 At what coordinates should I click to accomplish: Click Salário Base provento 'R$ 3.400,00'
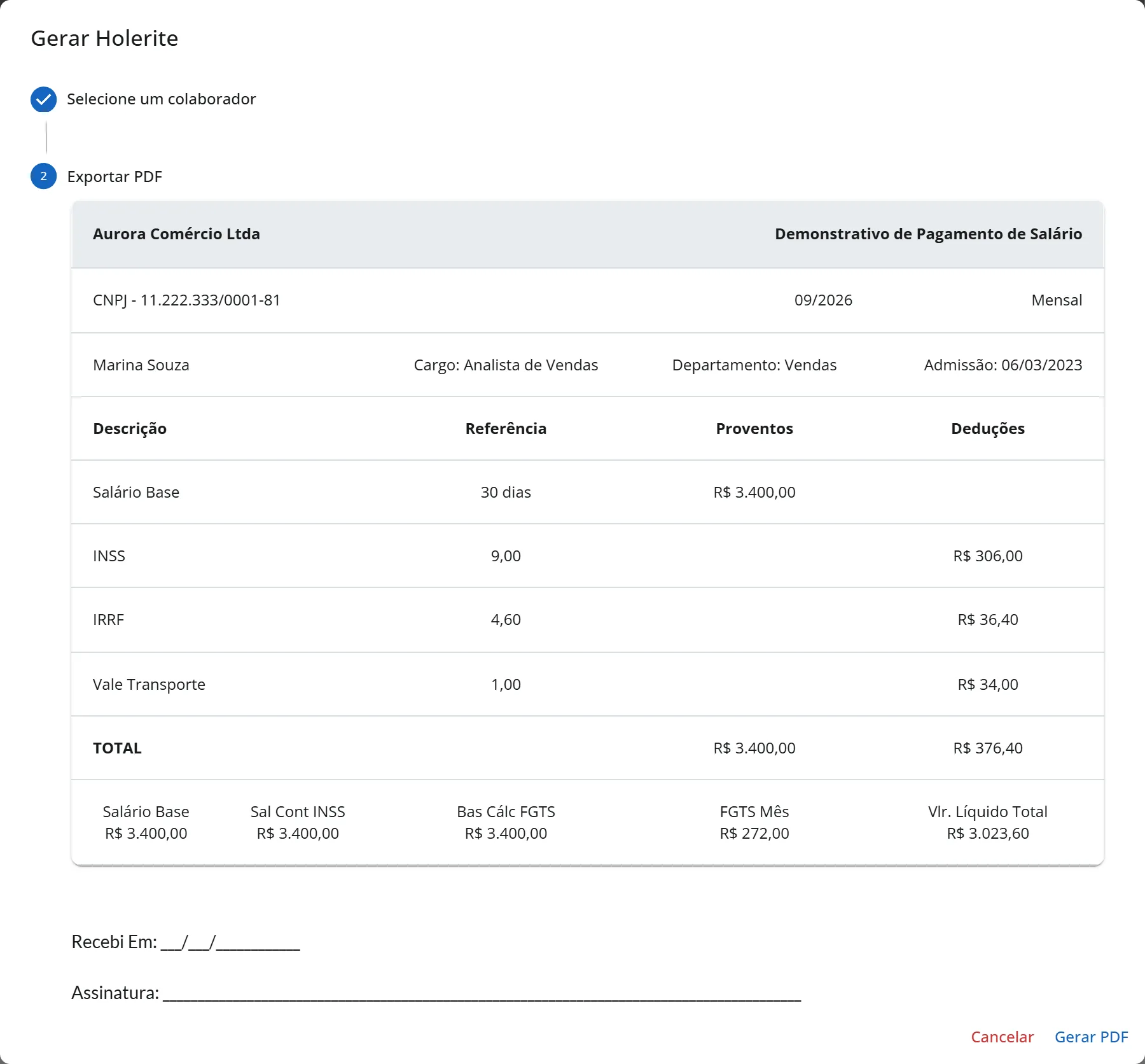[754, 493]
